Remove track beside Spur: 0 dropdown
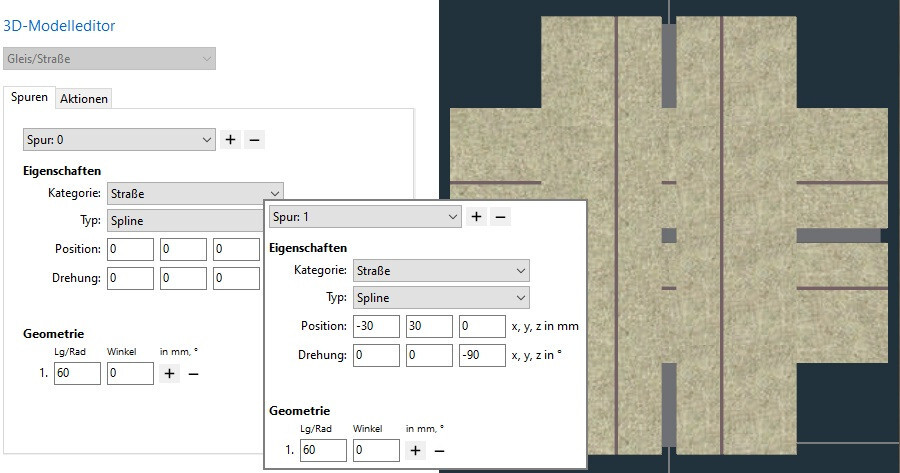 255,139
